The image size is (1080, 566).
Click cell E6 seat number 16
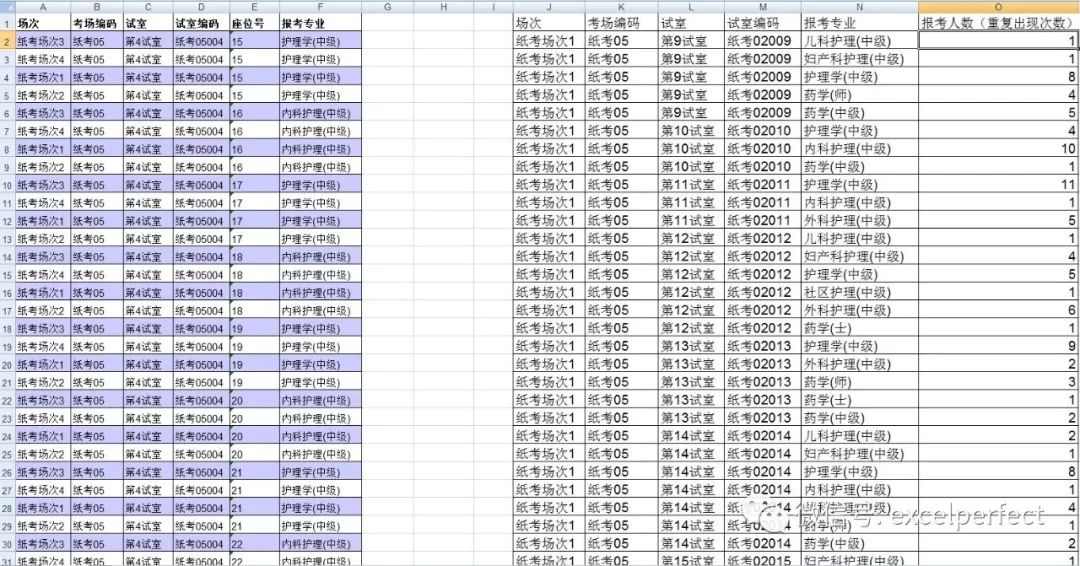coord(255,113)
